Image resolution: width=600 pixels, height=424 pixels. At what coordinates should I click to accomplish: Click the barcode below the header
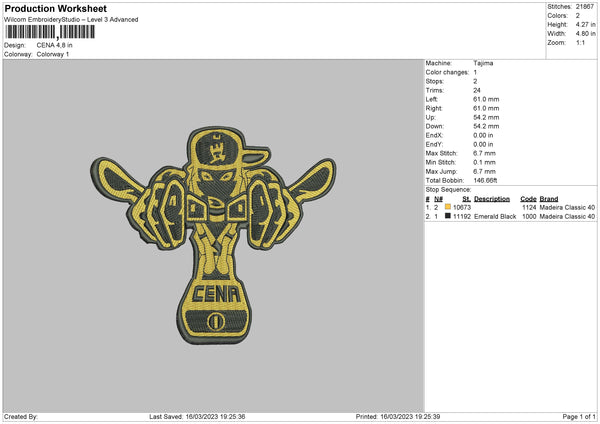(50, 32)
